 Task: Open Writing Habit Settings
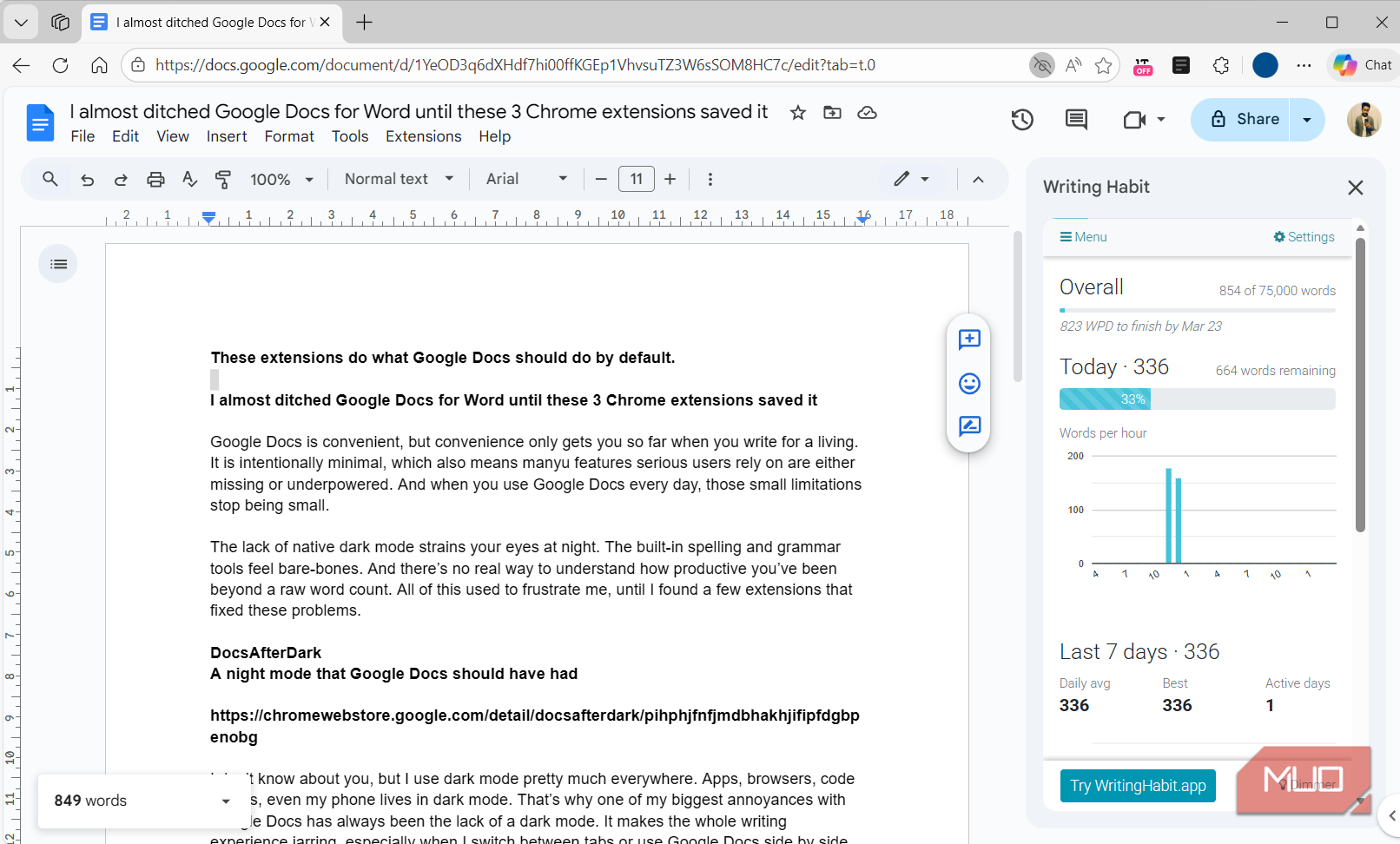click(1304, 237)
